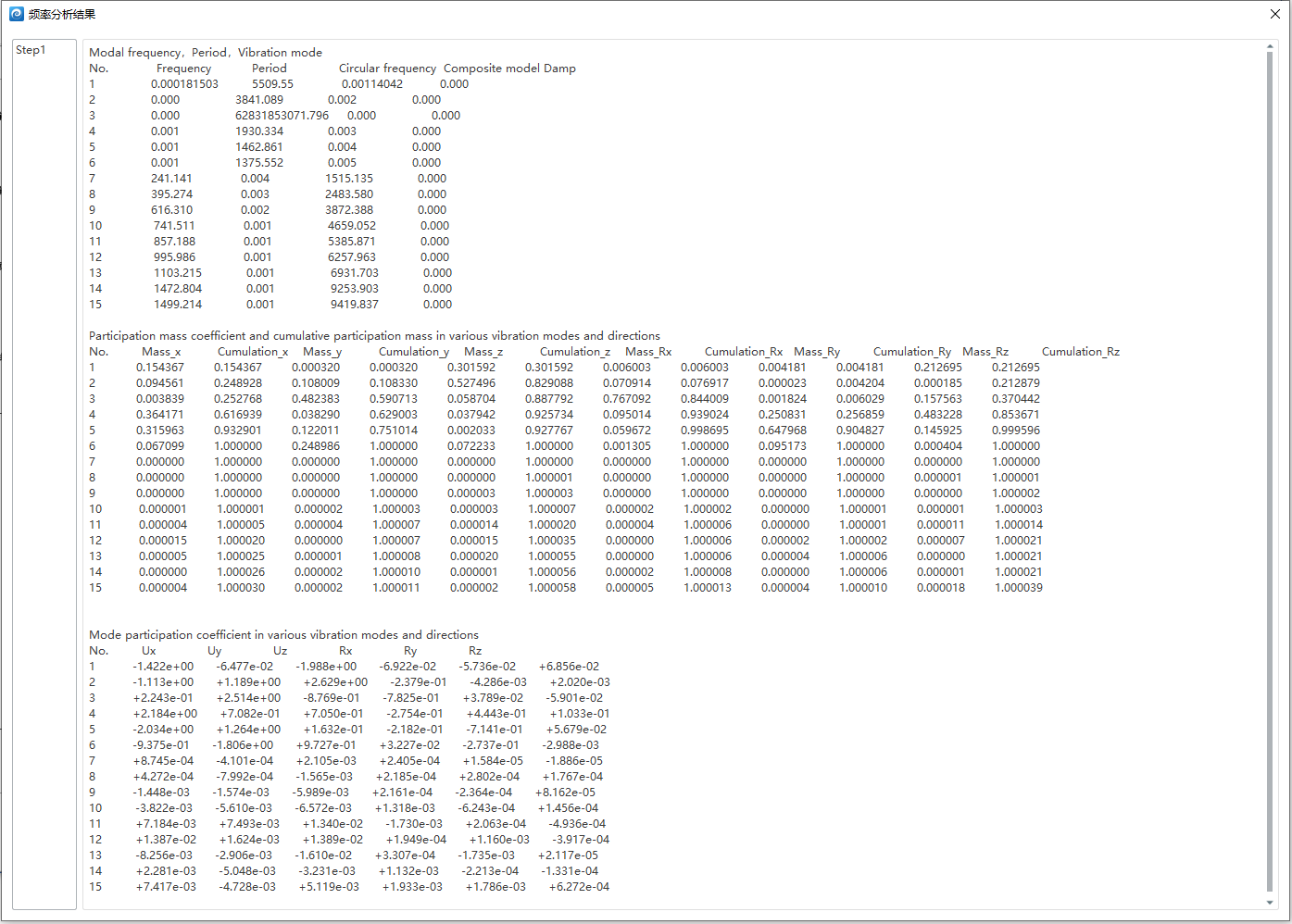
Task: Click the period value 1375.552
Action: [x=259, y=163]
